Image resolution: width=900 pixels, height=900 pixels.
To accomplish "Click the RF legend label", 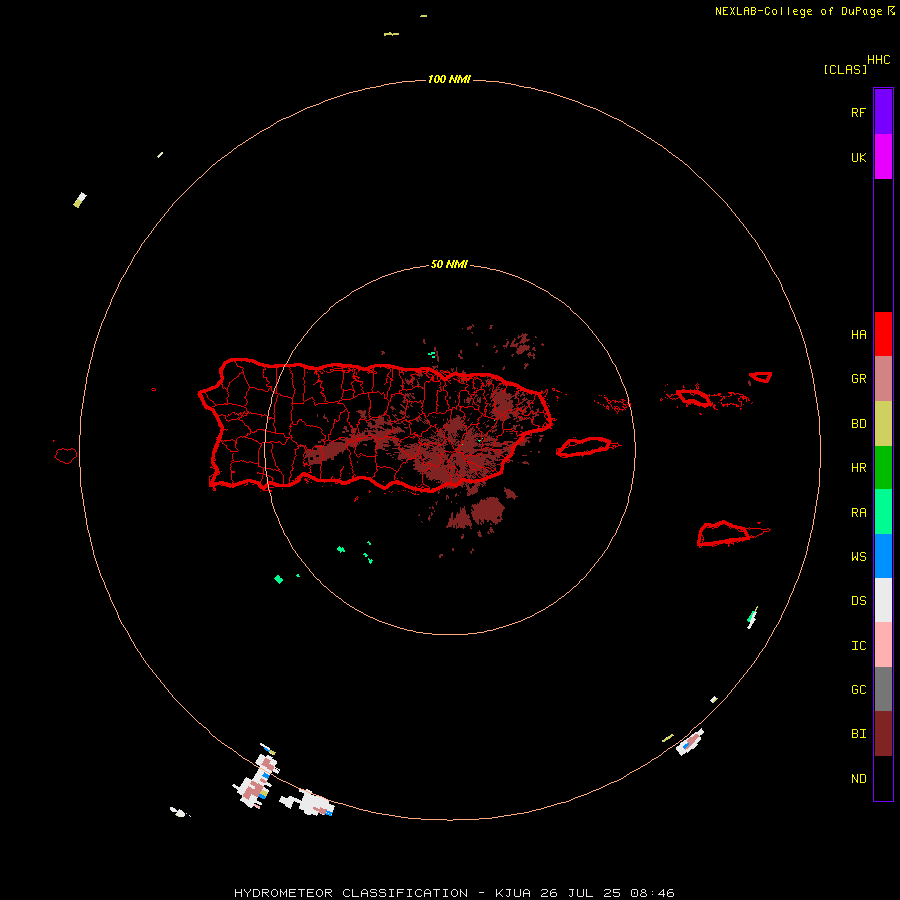I will click(858, 112).
